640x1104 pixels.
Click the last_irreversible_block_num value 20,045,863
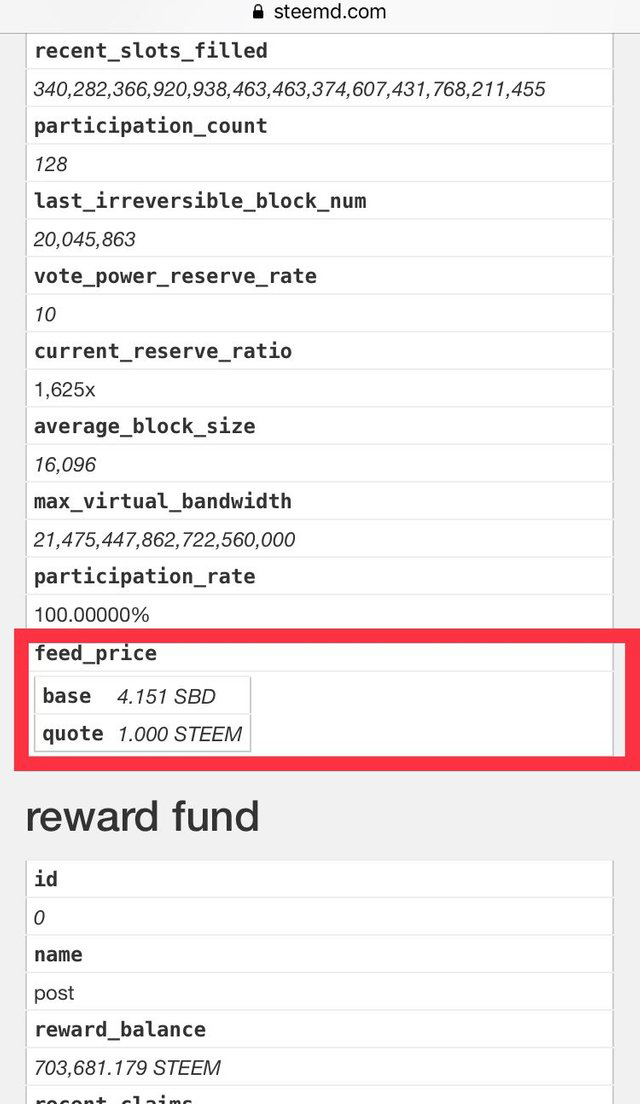(x=84, y=239)
